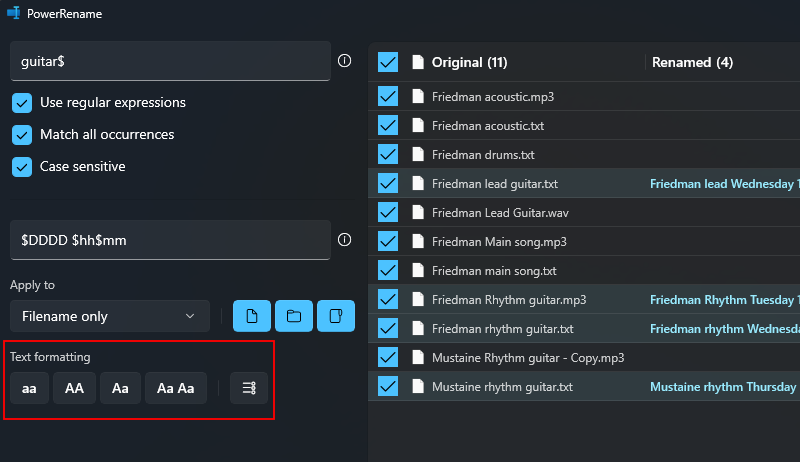This screenshot has height=462, width=800.
Task: Click the Renamed (4) column header
Action: click(x=692, y=62)
